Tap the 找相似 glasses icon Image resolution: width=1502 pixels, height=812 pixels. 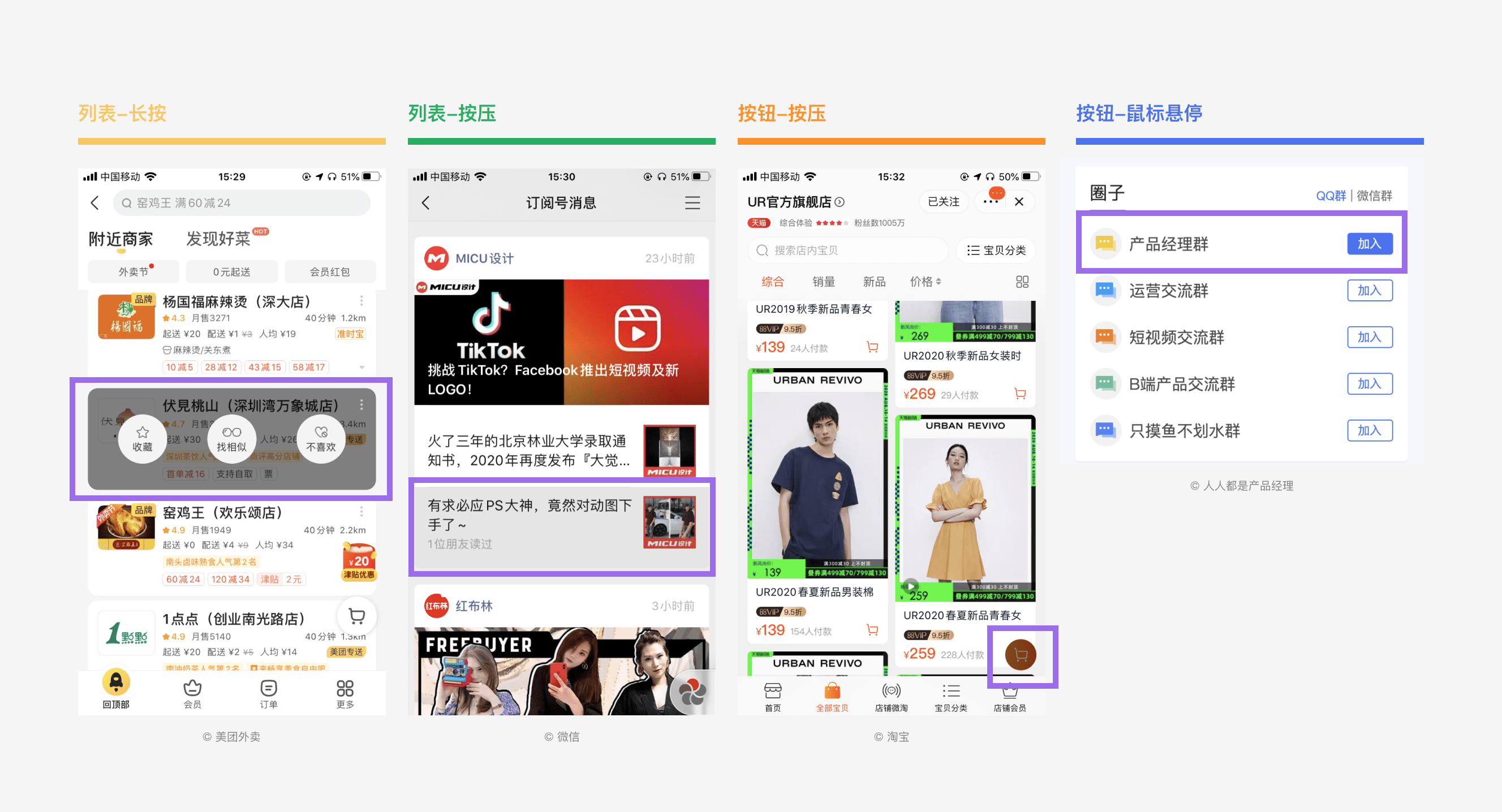[x=231, y=432]
